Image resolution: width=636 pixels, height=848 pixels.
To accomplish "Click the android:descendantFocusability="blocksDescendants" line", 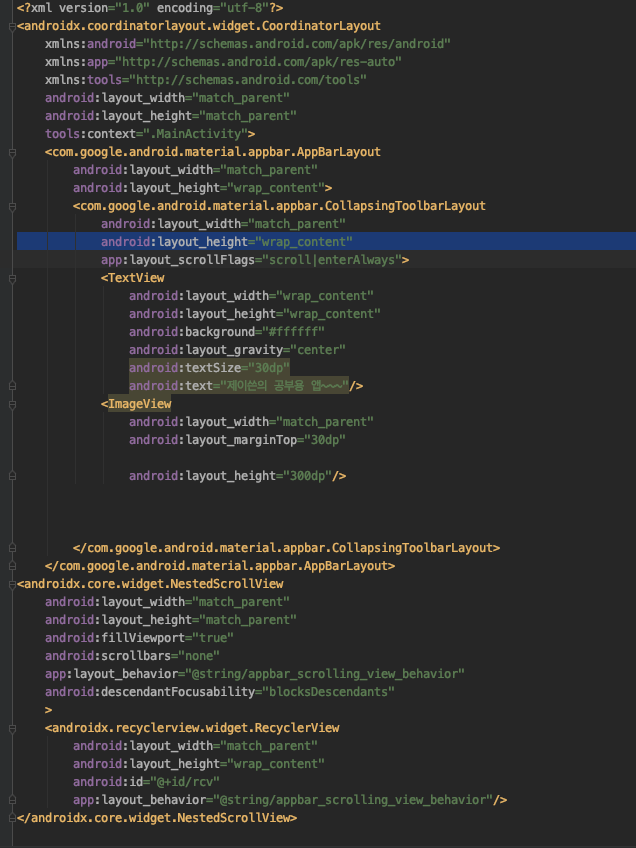I will point(220,692).
